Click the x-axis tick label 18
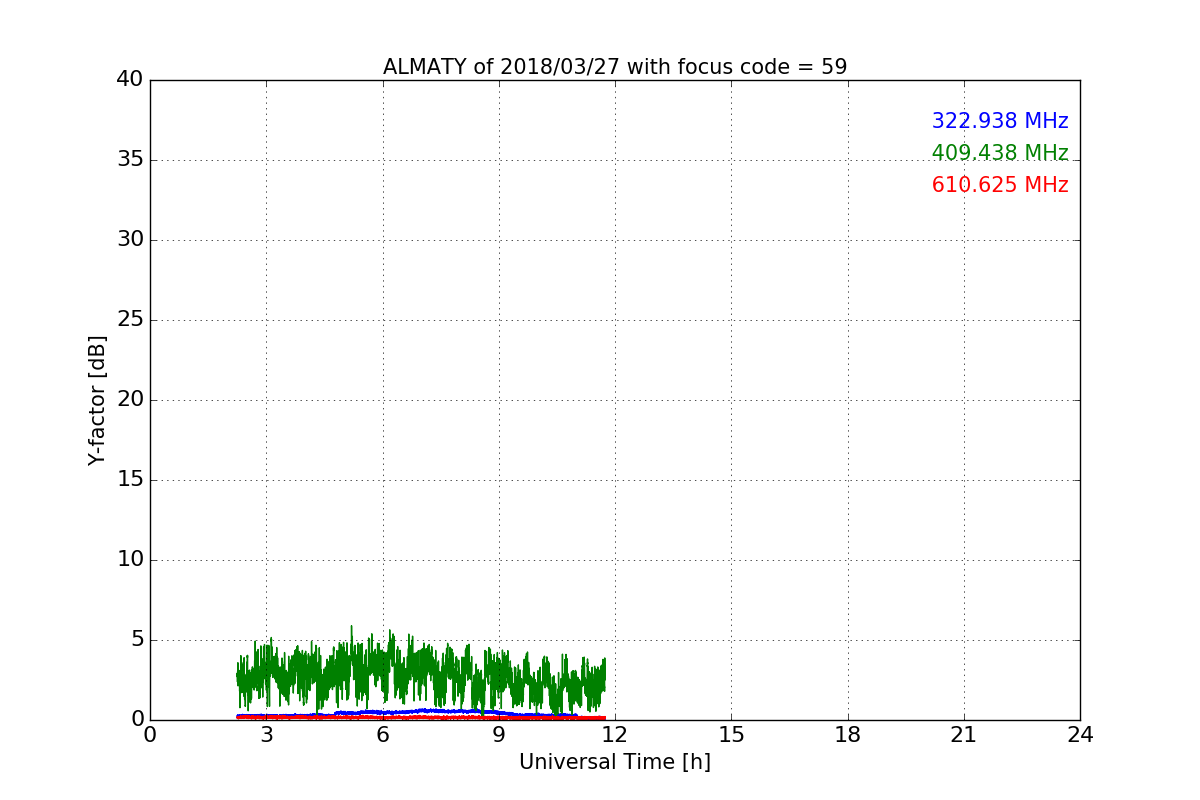The width and height of the screenshot is (1200, 800). pyautogui.click(x=848, y=735)
